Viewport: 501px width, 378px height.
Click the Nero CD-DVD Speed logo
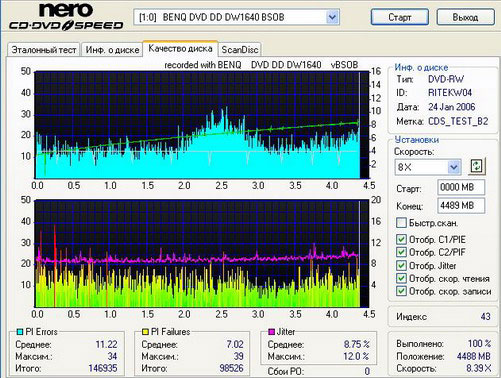(66, 16)
